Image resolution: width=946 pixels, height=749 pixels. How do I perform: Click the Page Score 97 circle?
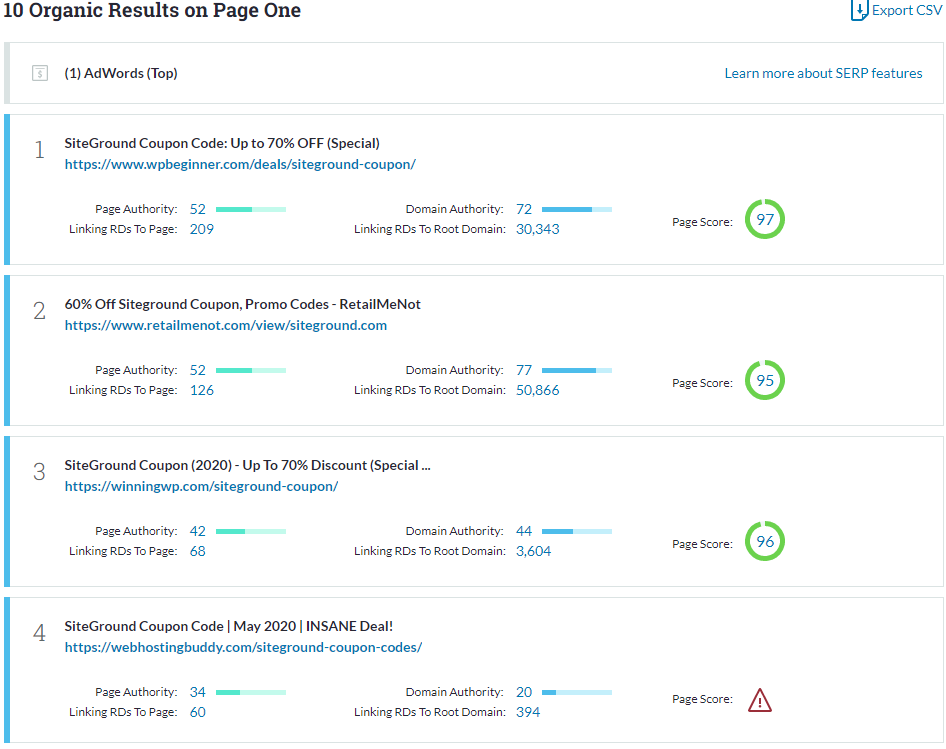(x=764, y=219)
